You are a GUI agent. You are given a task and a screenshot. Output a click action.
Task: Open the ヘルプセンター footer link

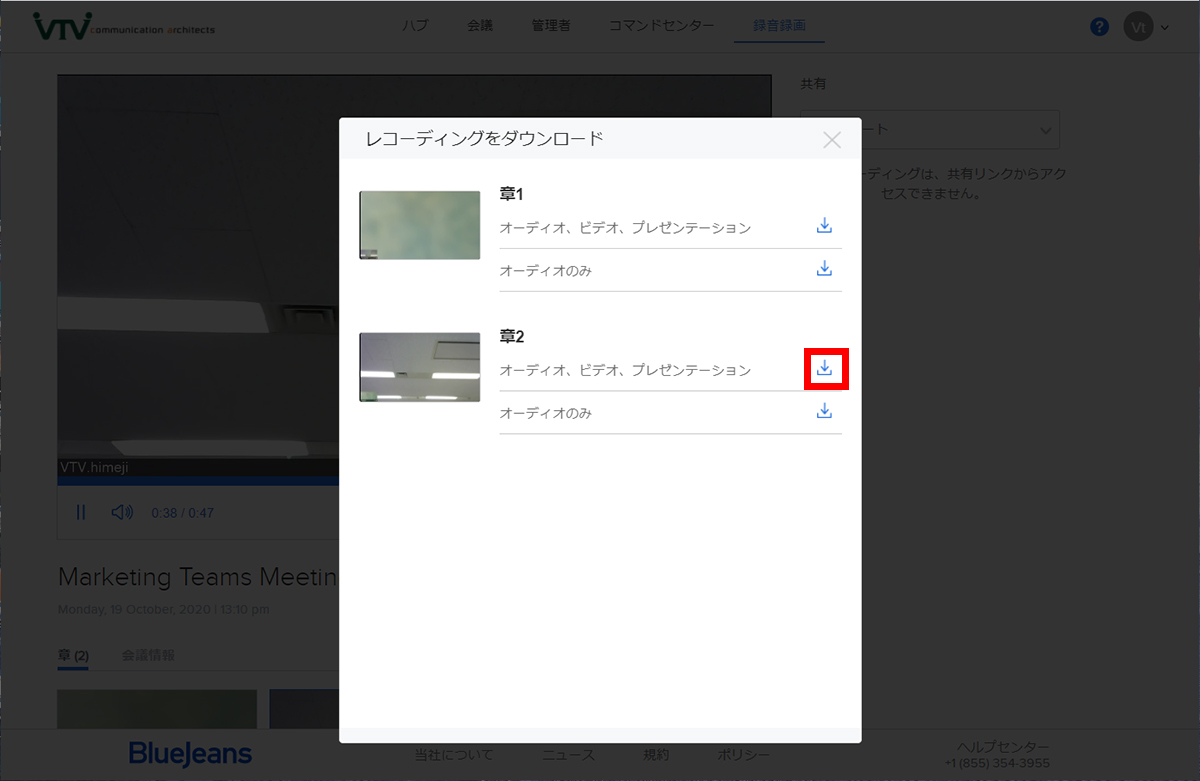point(1003,747)
